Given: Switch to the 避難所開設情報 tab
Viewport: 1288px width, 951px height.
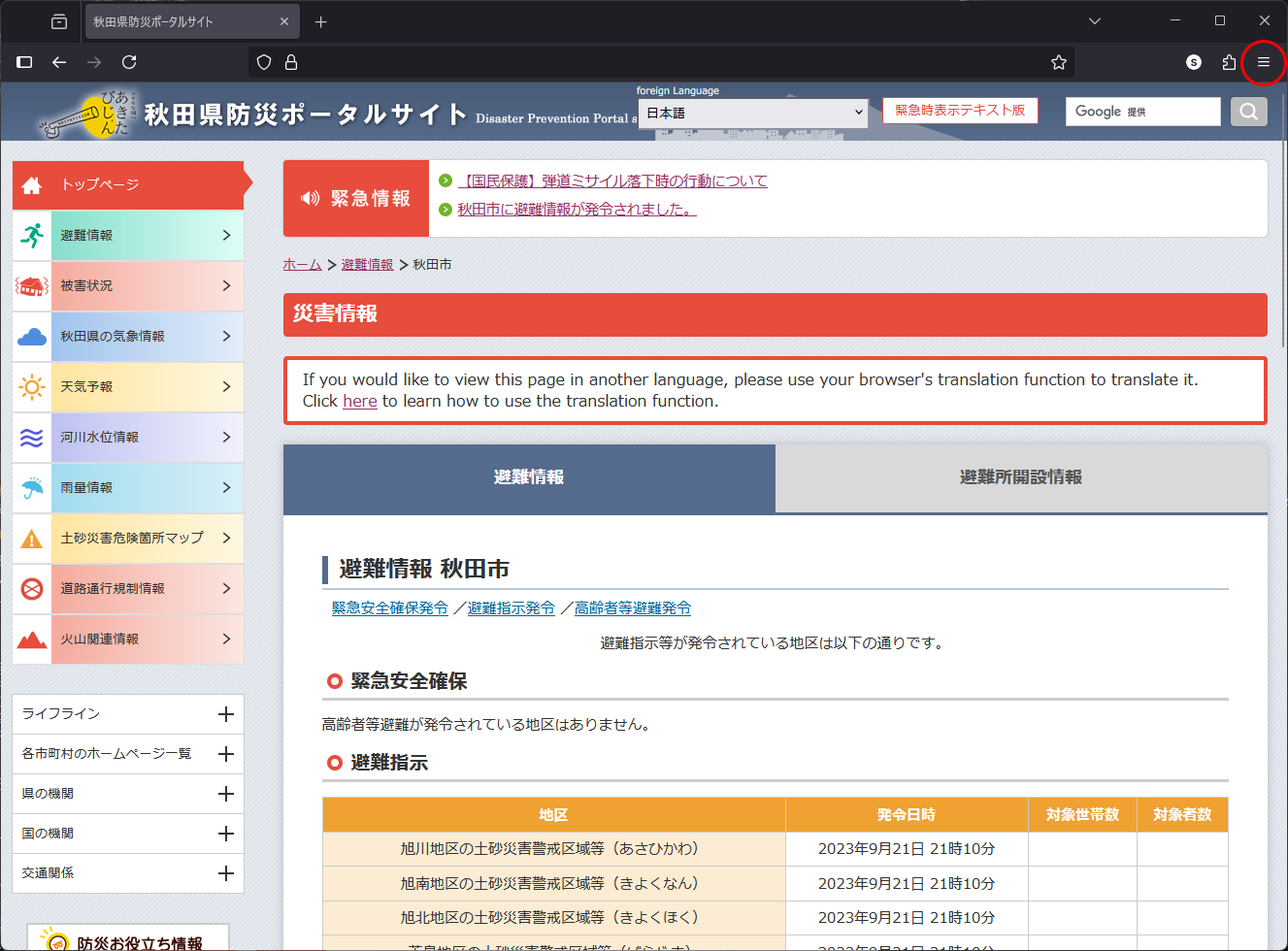Looking at the screenshot, I should click(1021, 477).
